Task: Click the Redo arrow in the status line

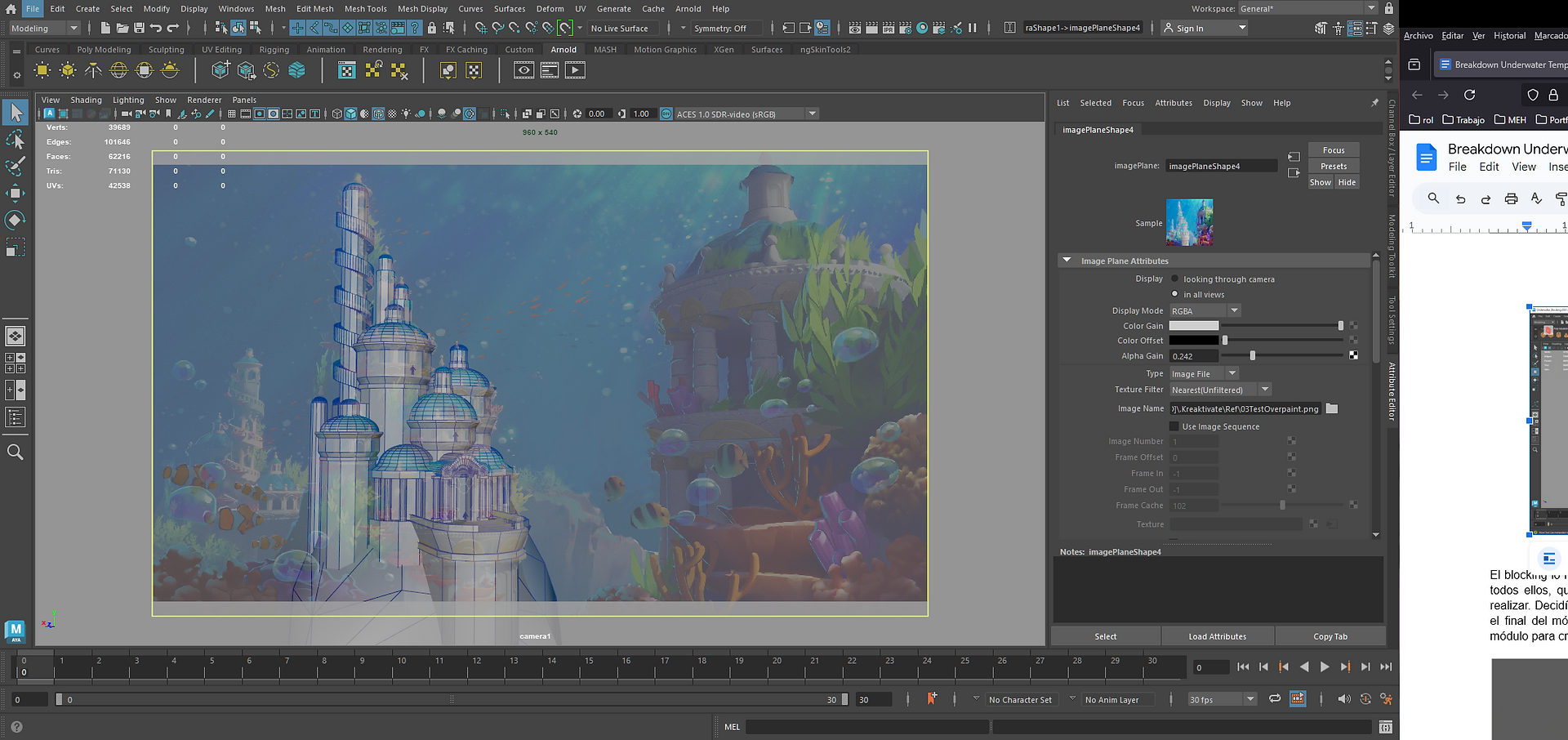Action: pyautogui.click(x=172, y=28)
